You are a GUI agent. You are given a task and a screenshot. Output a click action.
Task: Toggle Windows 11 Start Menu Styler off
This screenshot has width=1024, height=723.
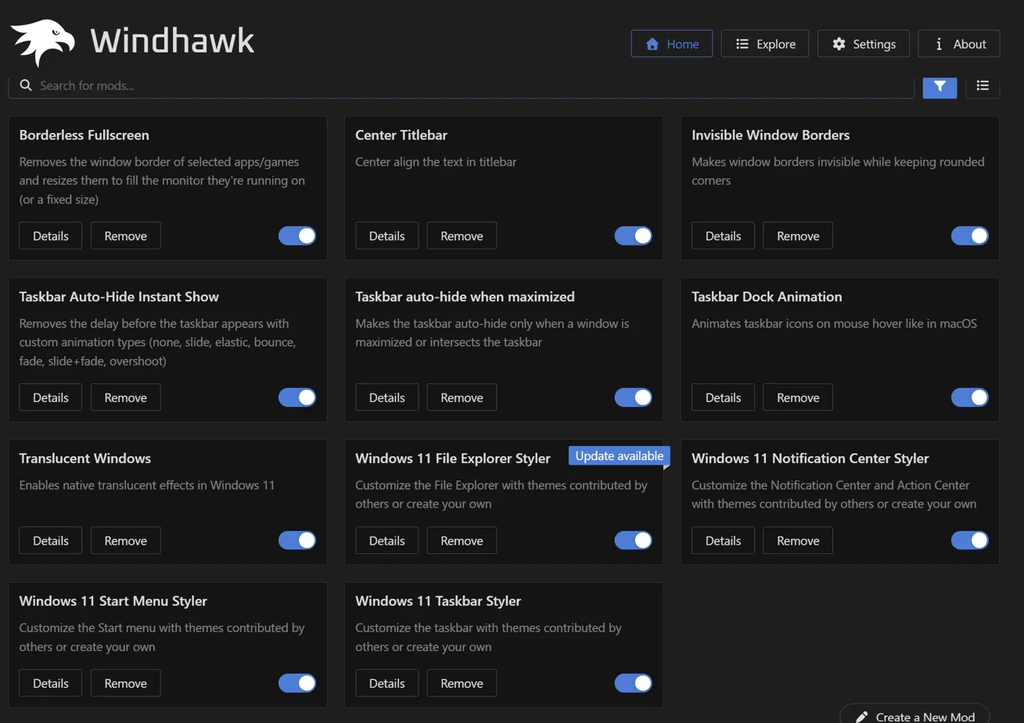[x=297, y=683]
